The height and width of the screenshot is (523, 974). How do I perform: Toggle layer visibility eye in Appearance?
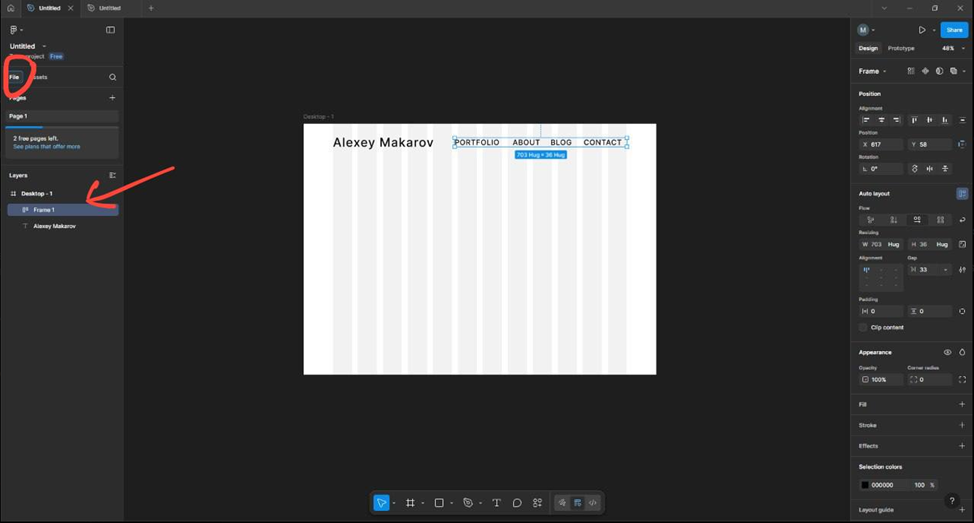947,352
